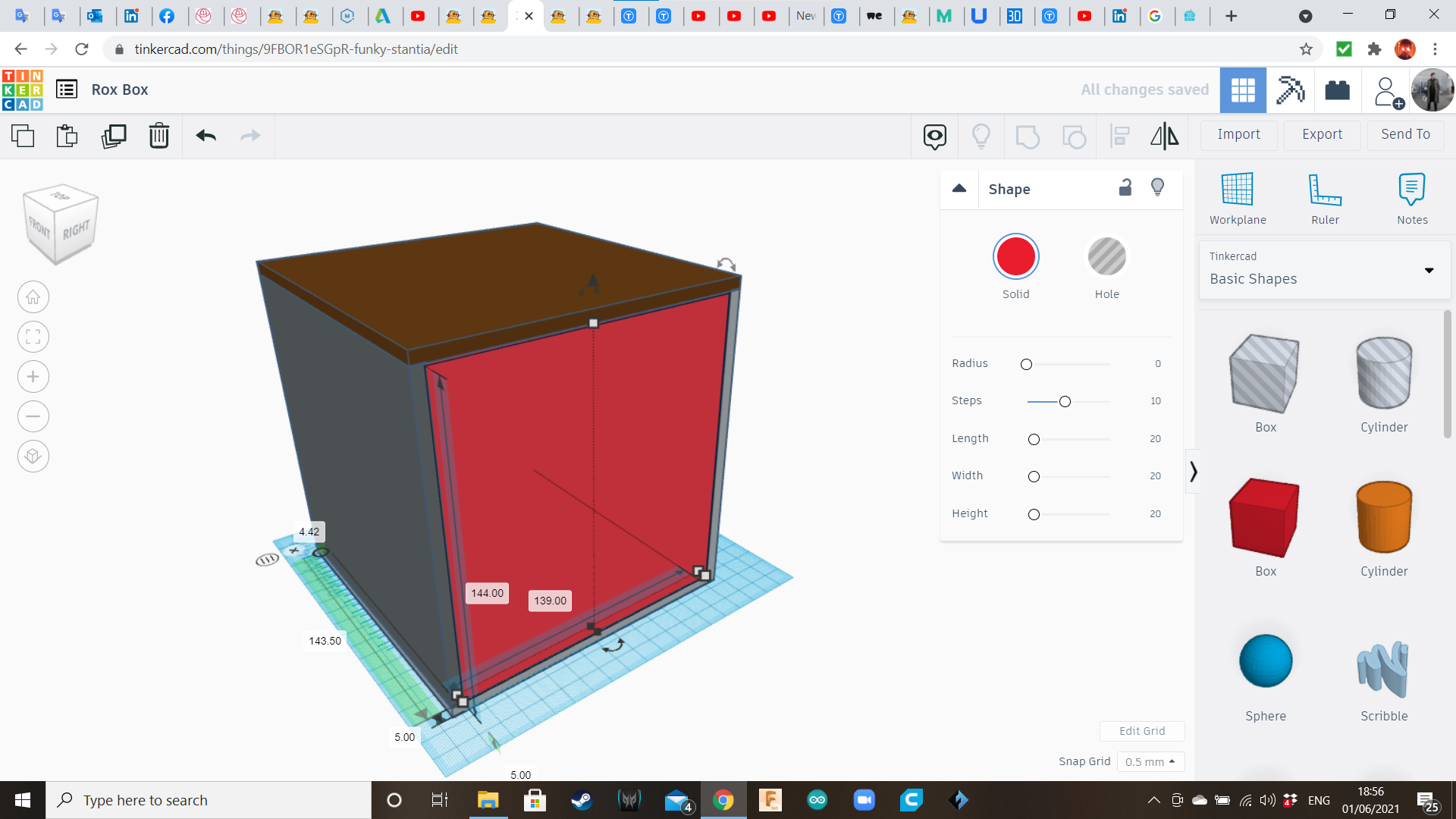
Task: Click the Duplicate and repeat icon
Action: (114, 136)
